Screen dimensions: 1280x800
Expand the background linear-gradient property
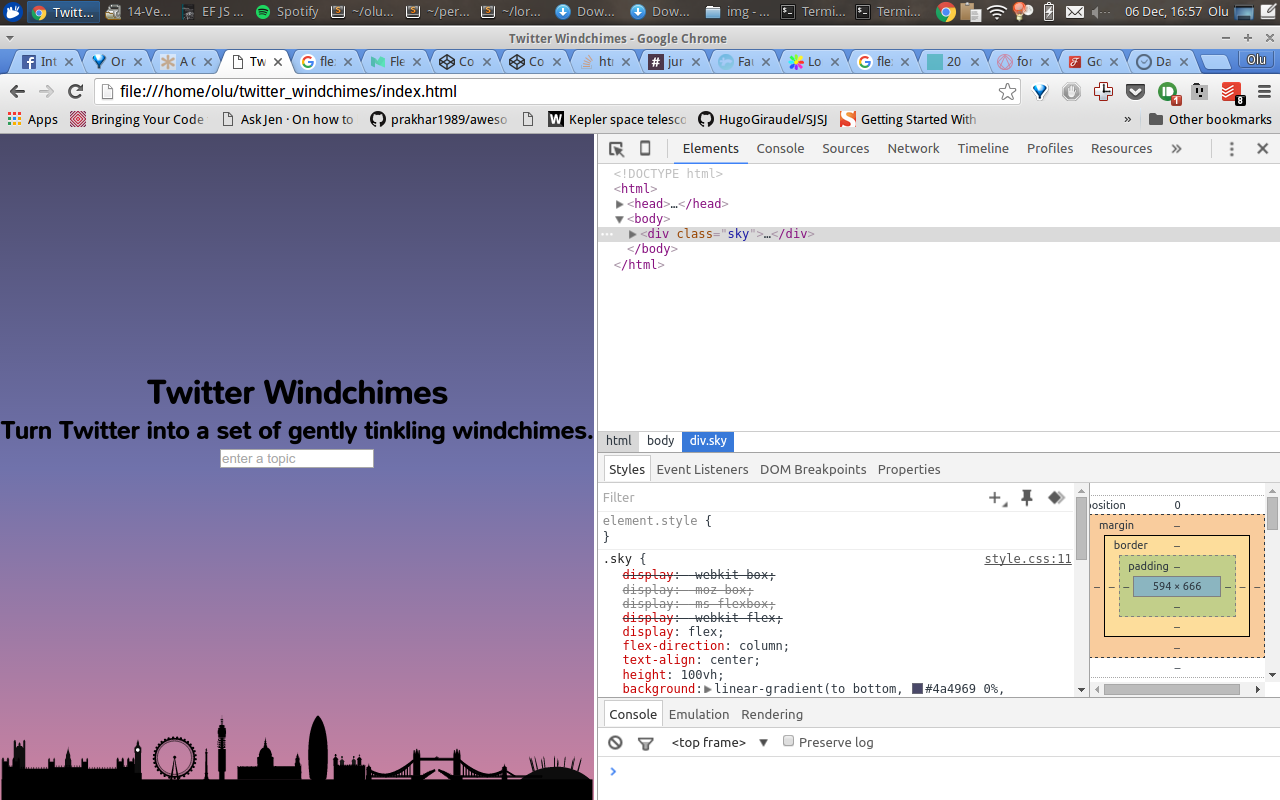tap(708, 689)
